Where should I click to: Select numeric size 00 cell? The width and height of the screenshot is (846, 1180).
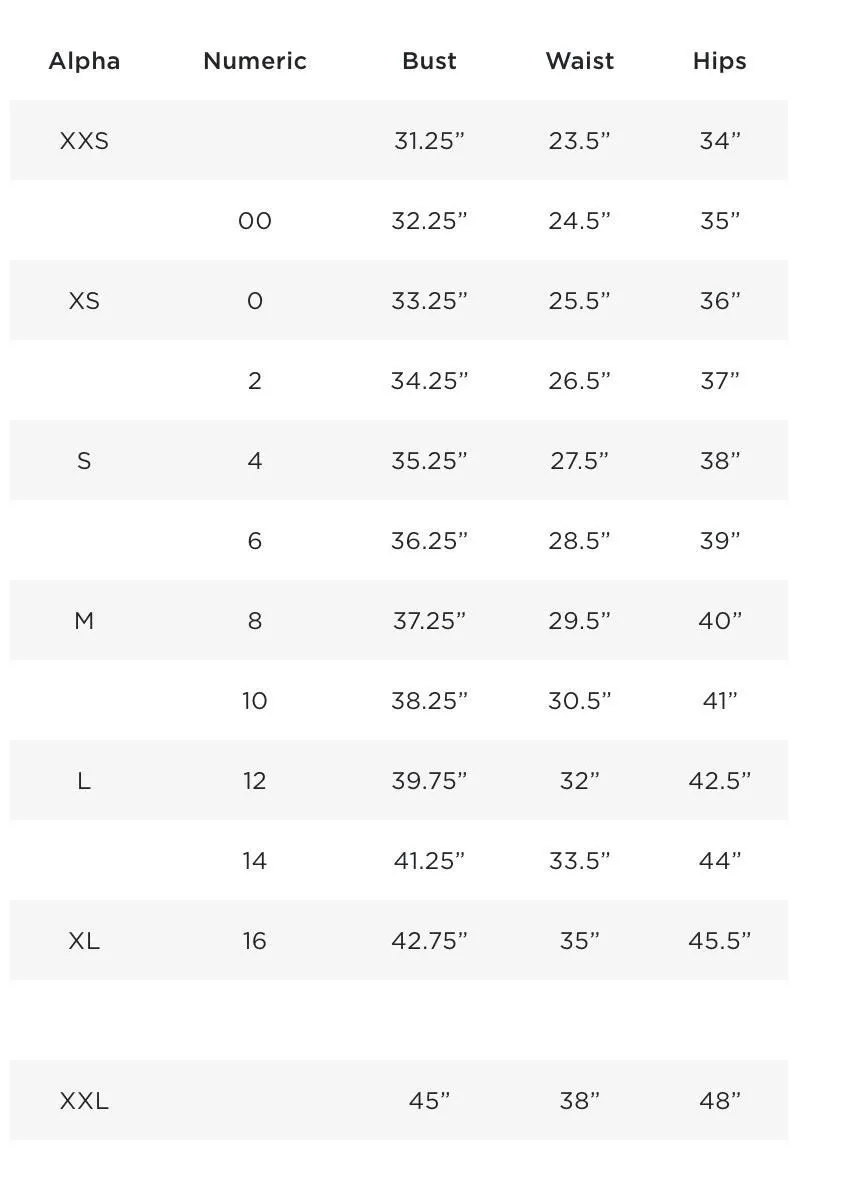tap(254, 220)
